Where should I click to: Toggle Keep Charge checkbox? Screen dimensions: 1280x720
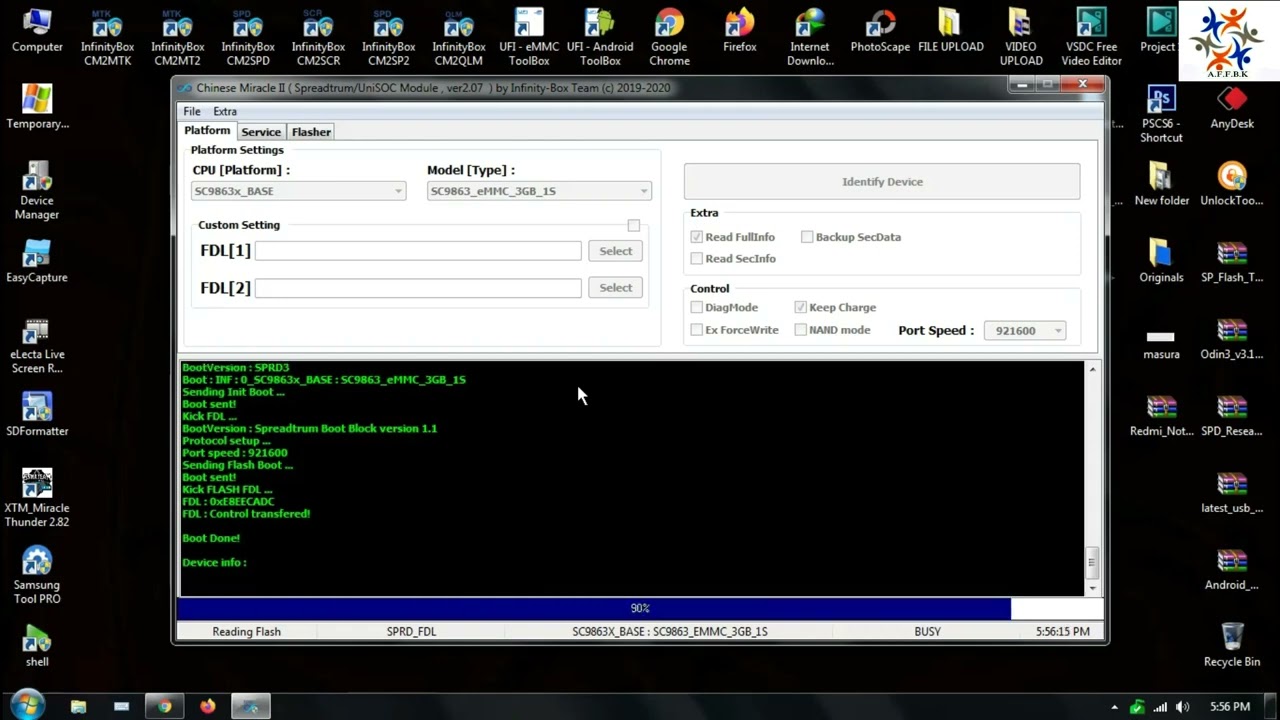801,307
